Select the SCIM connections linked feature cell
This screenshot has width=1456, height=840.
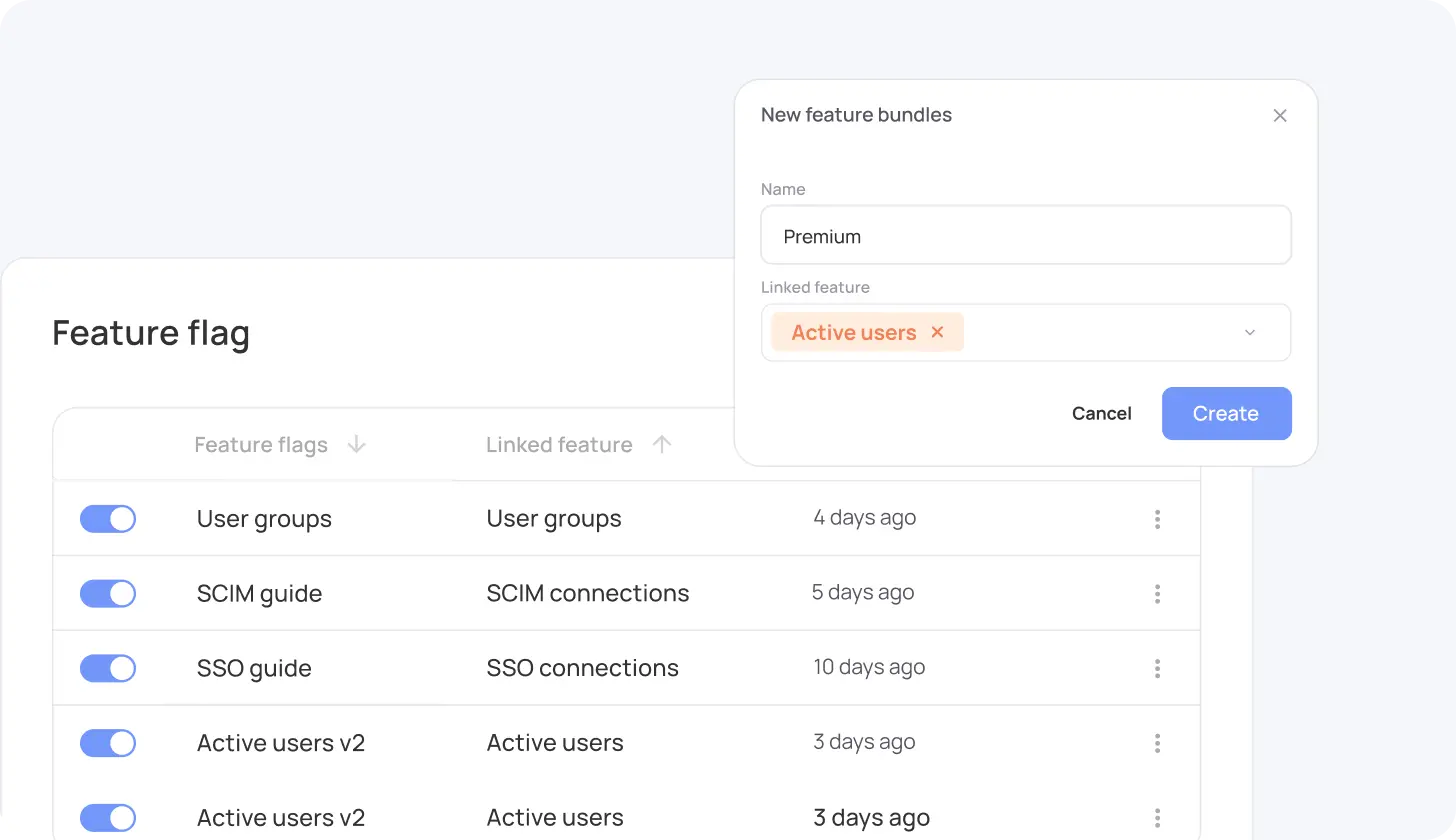click(587, 593)
